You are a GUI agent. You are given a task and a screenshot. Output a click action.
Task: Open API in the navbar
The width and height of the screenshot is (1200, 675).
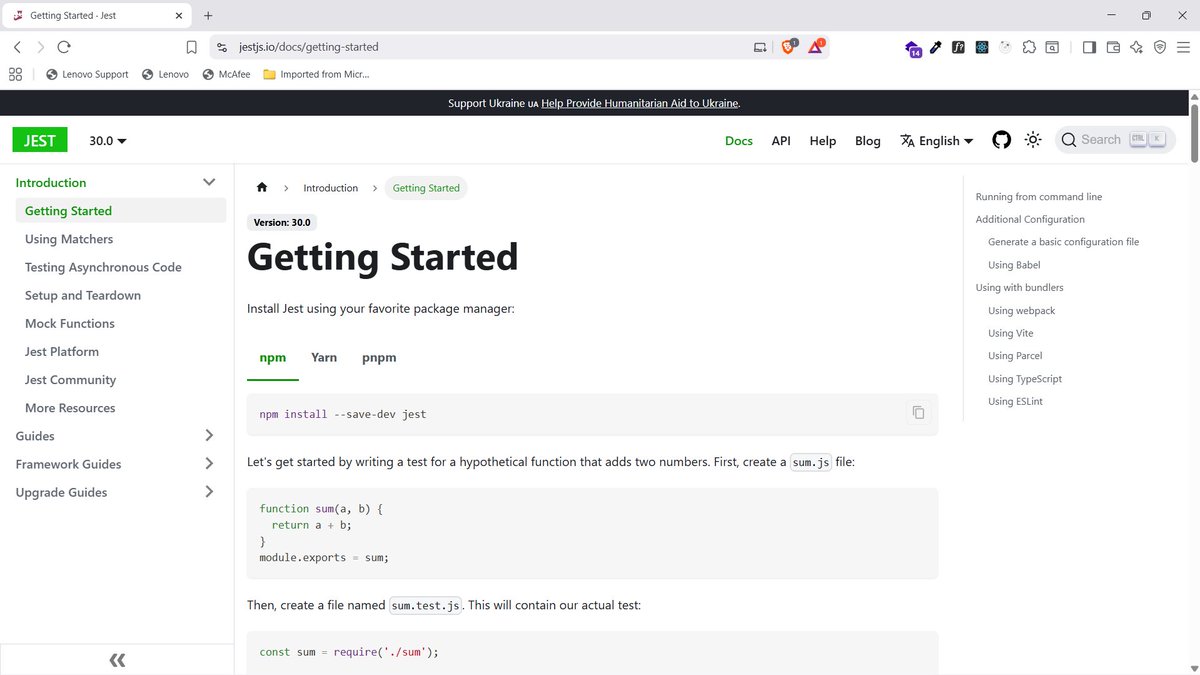tap(781, 141)
